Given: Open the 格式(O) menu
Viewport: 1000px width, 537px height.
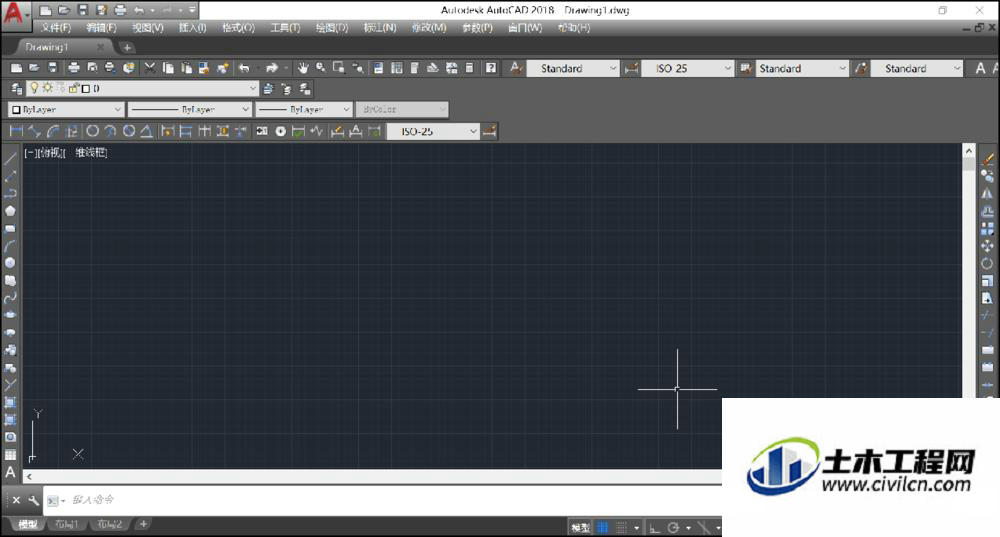Looking at the screenshot, I should click(238, 28).
